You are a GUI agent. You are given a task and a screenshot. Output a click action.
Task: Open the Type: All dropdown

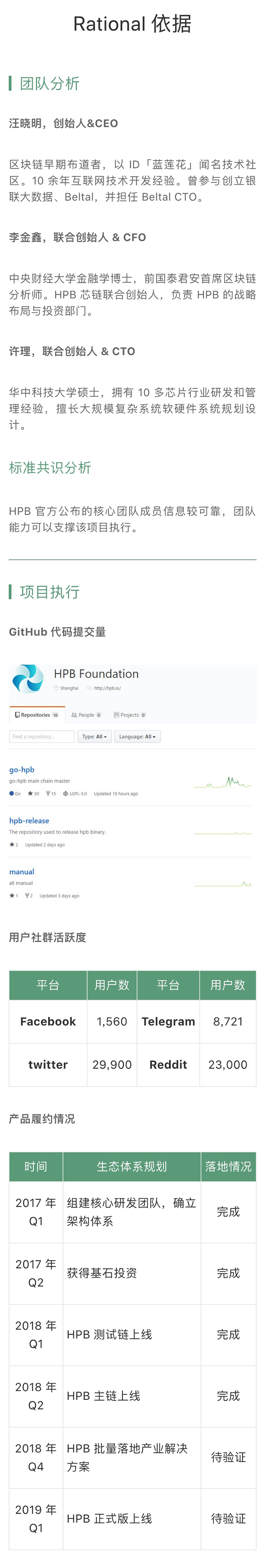point(94,737)
